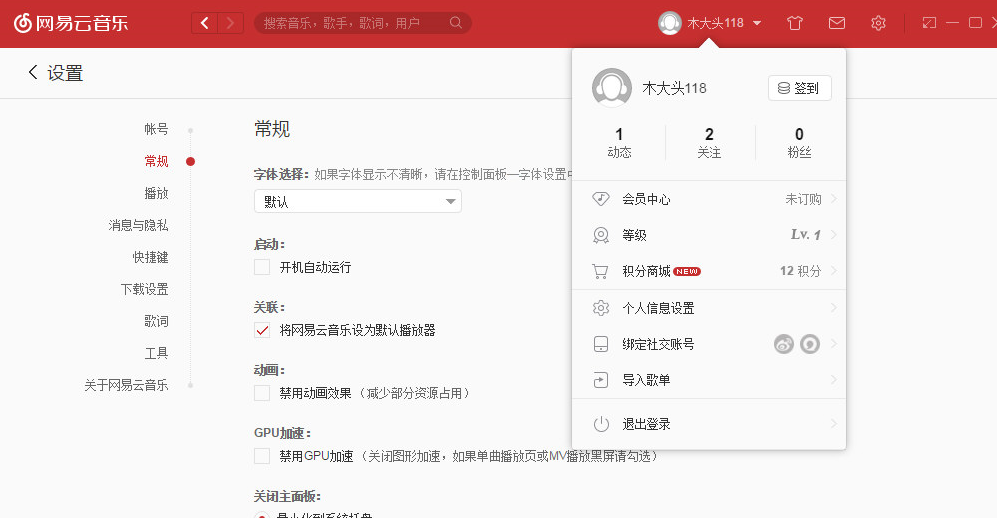Open the user avatar in title bar
This screenshot has height=518, width=997.
click(x=670, y=24)
